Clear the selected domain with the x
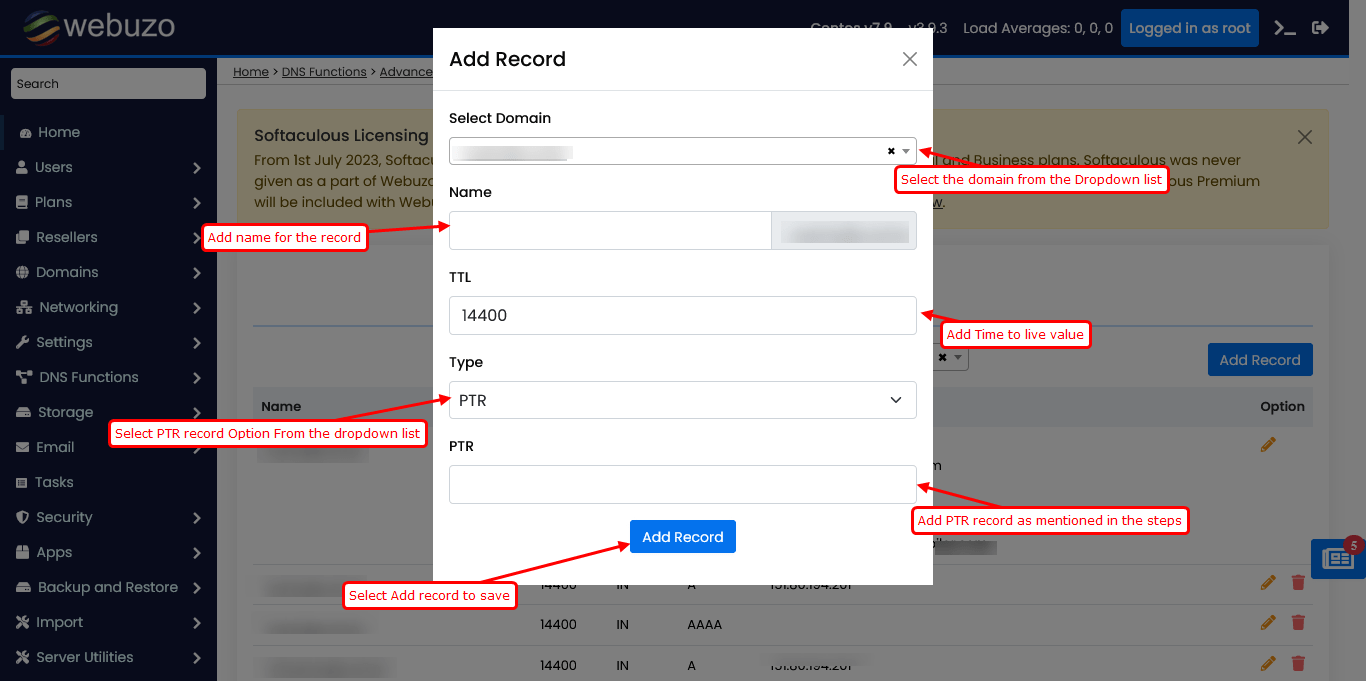Viewport: 1366px width, 681px height. (891, 151)
